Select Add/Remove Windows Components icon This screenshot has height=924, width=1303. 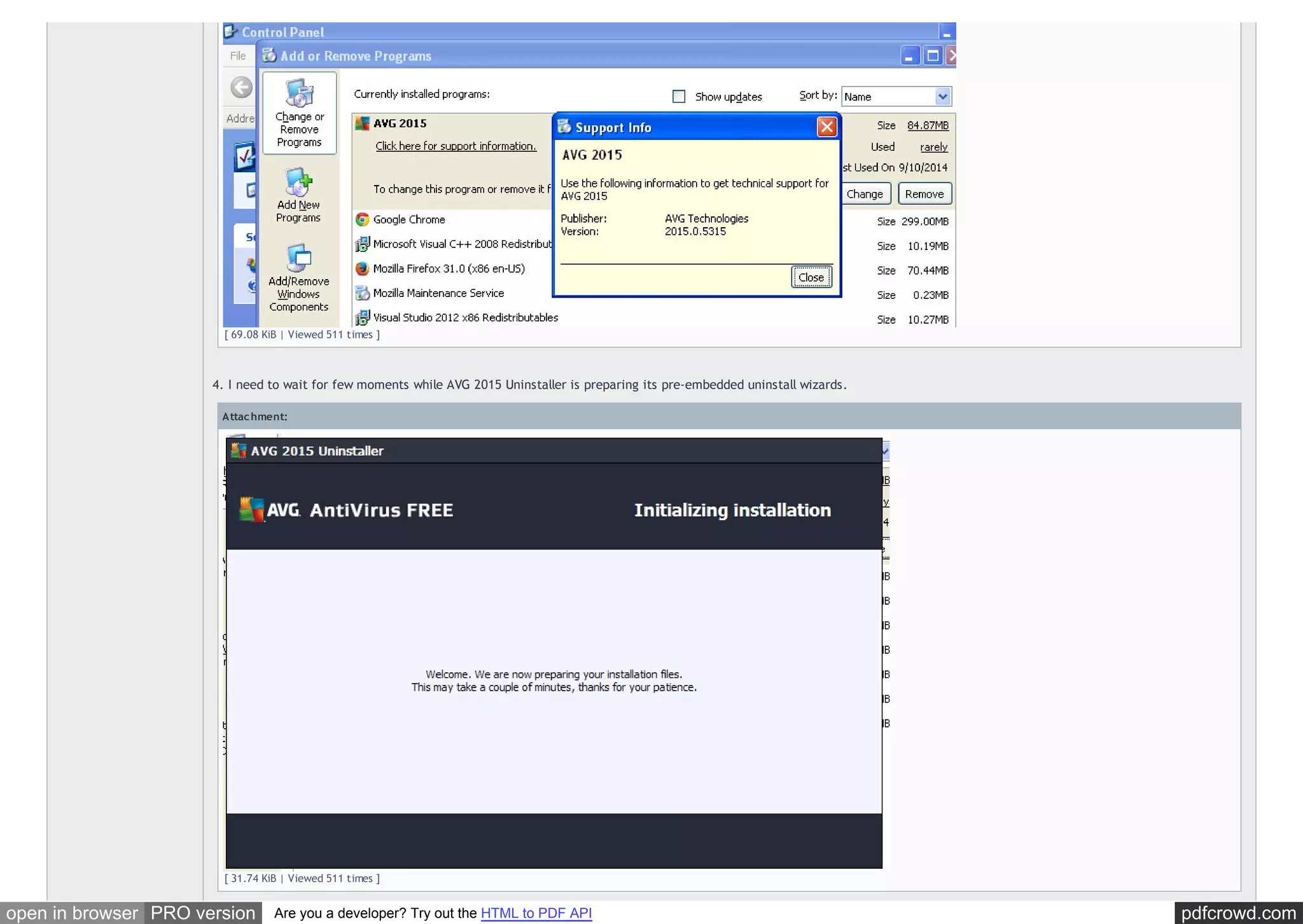(298, 258)
